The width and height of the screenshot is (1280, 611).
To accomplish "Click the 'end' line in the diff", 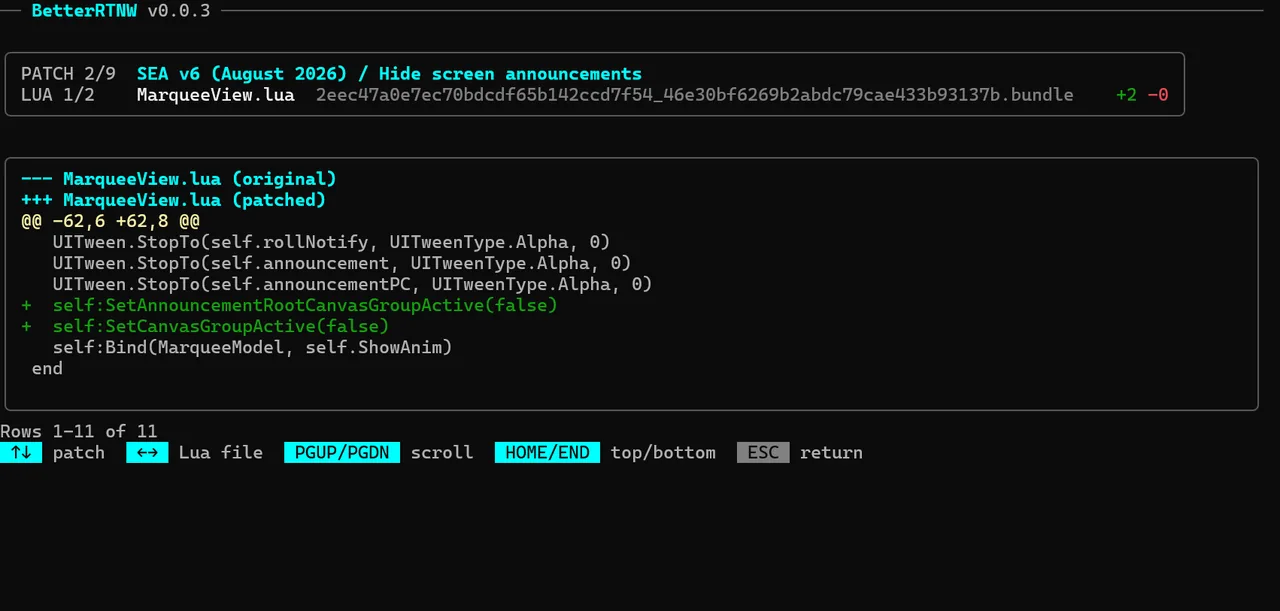I will click(x=47, y=368).
